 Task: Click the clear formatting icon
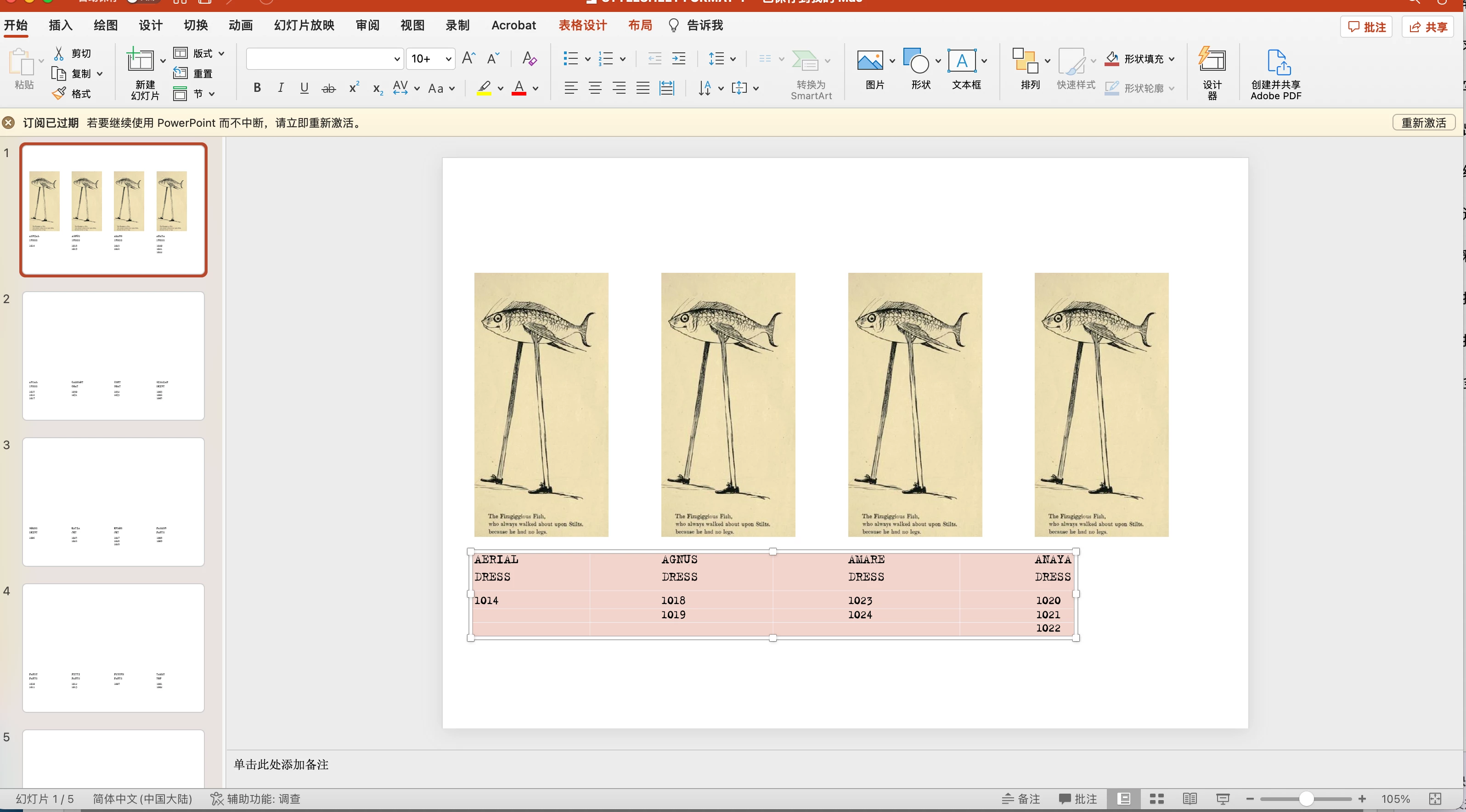click(x=529, y=59)
